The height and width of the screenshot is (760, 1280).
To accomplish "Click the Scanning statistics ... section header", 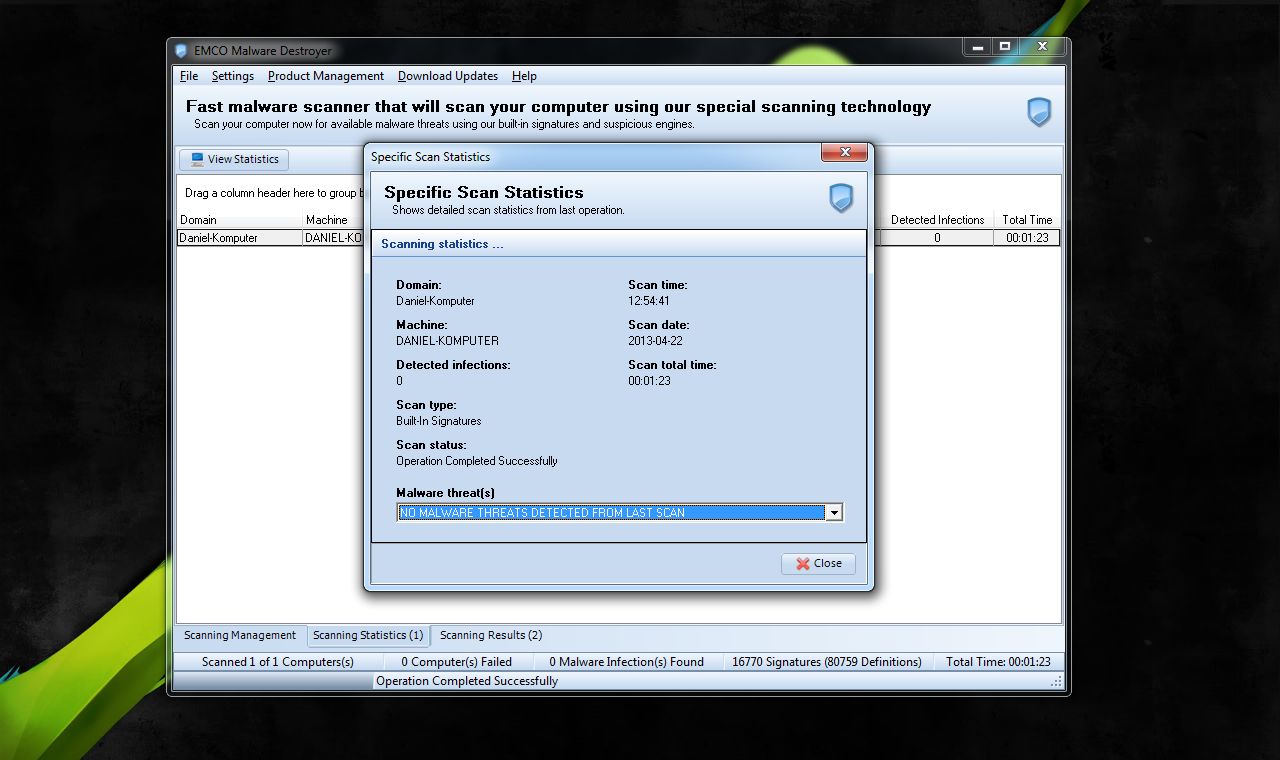I will [x=442, y=244].
